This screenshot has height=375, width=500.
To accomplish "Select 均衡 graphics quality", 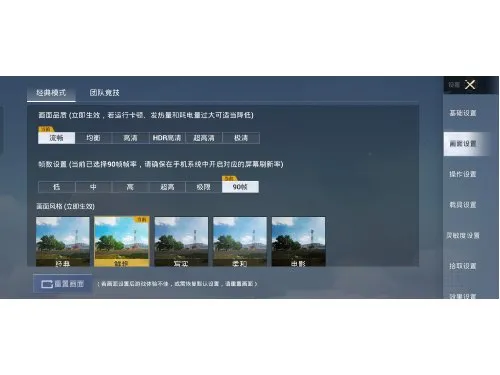I will point(93,138).
